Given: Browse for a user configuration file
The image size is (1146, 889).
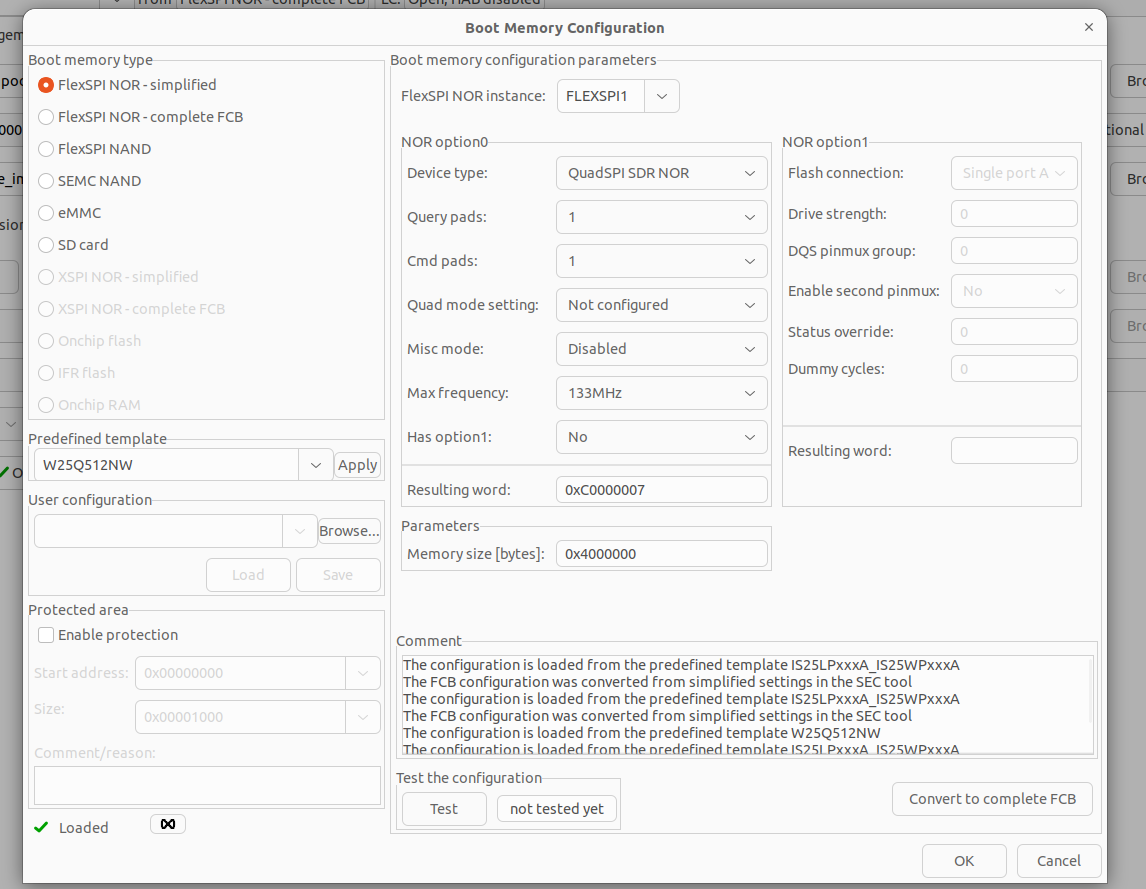Looking at the screenshot, I should 349,531.
